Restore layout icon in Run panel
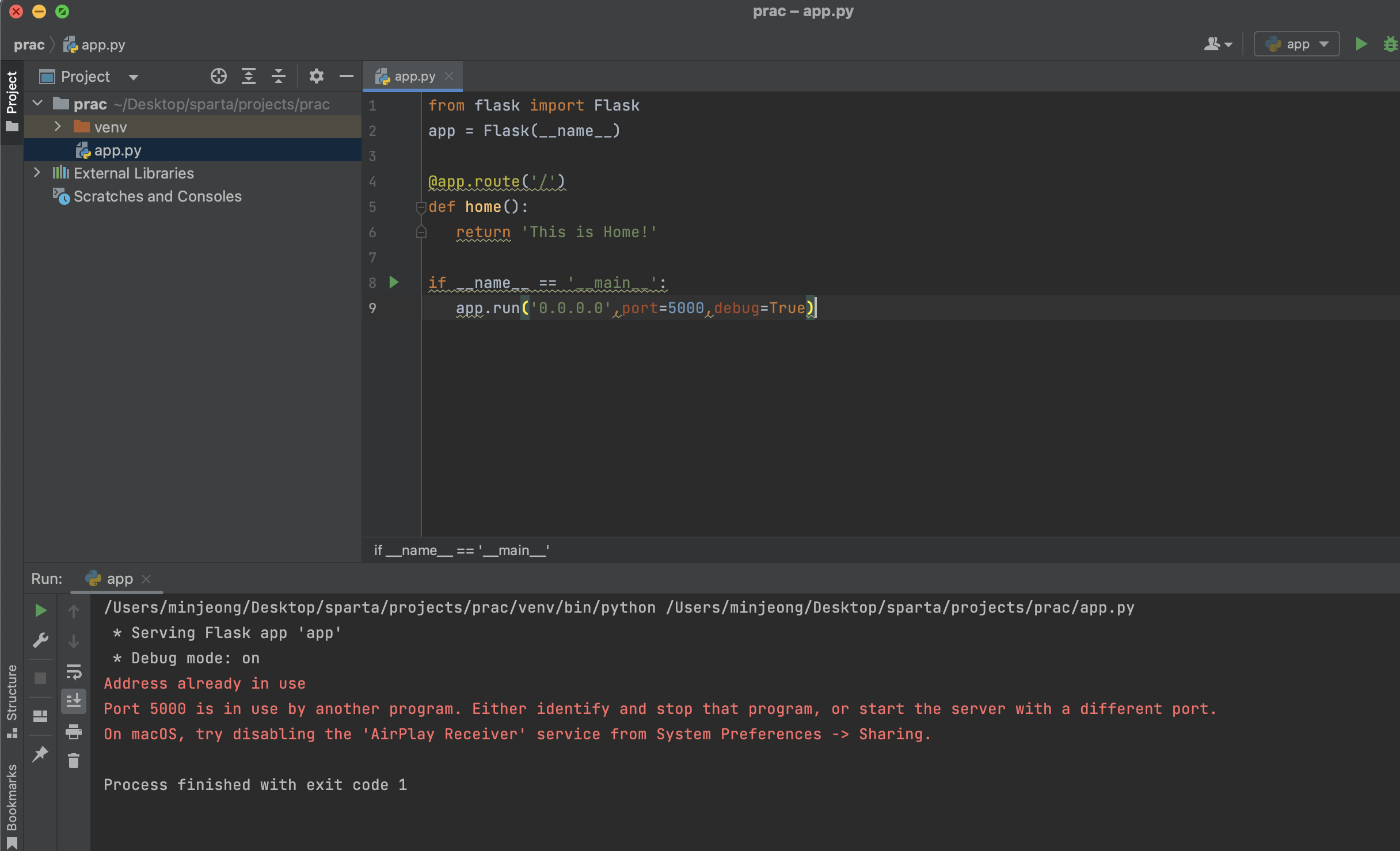1400x851 pixels. (x=40, y=716)
